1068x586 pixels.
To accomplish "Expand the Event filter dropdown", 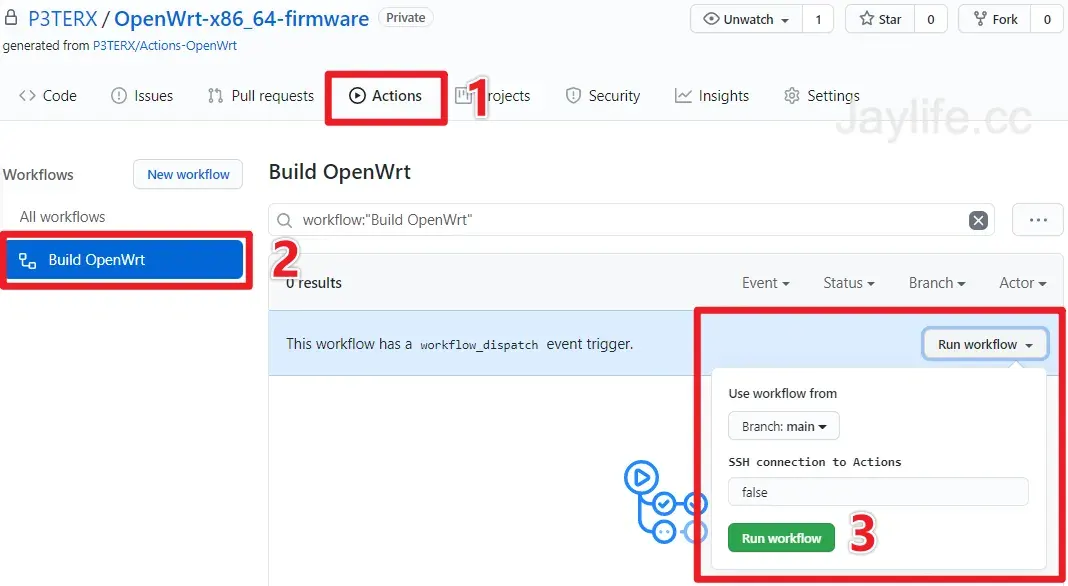I will (765, 283).
